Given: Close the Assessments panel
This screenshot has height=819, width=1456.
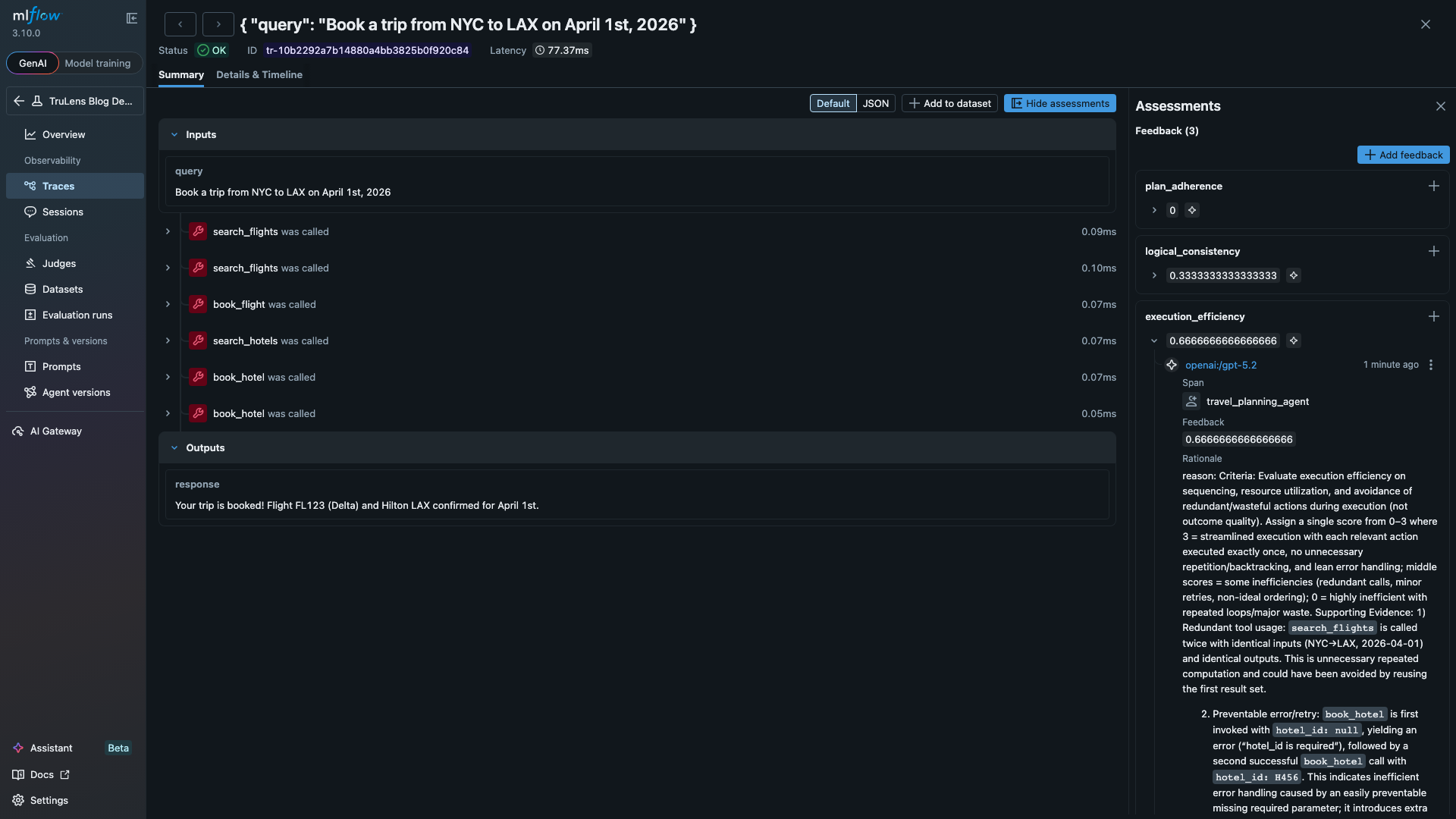Looking at the screenshot, I should [1440, 106].
